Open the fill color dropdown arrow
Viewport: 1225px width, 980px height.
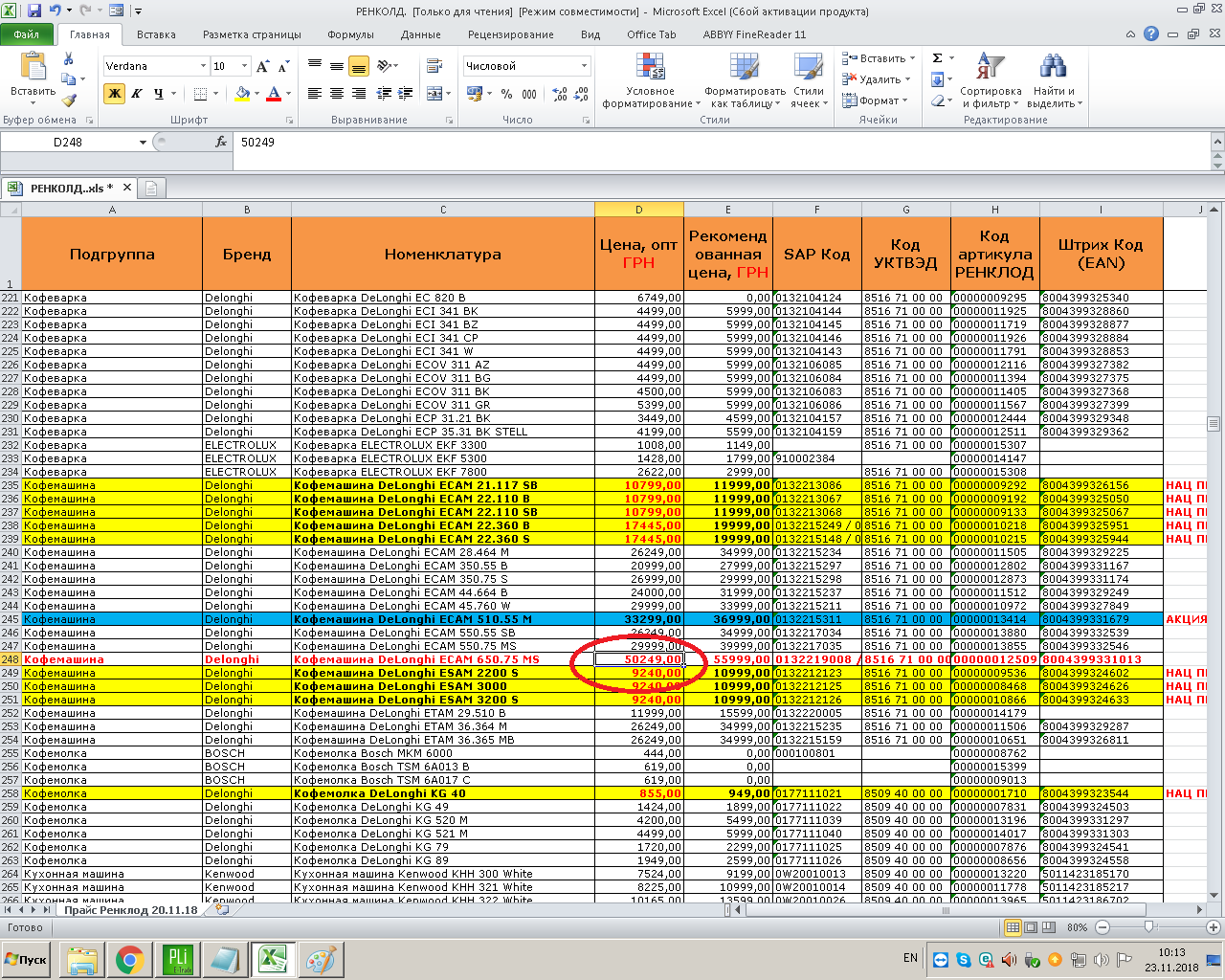point(256,94)
